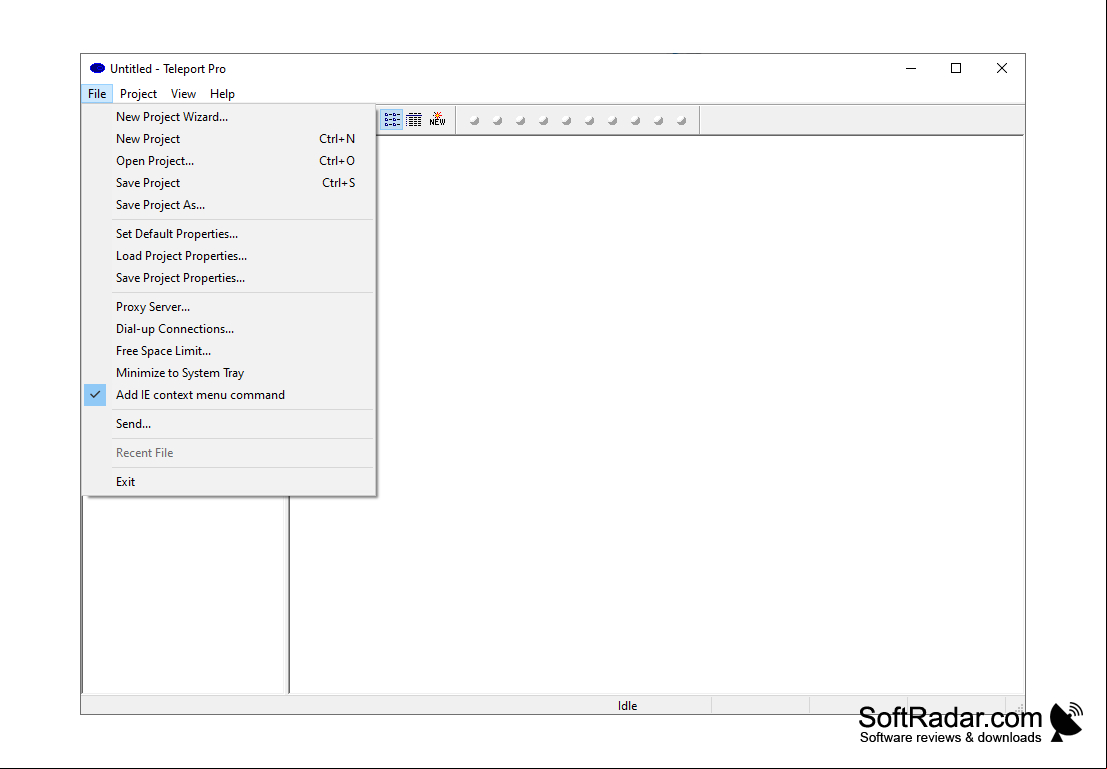Toggle Minimize to System Tray option
Image resolution: width=1107 pixels, height=769 pixels.
tap(229, 373)
